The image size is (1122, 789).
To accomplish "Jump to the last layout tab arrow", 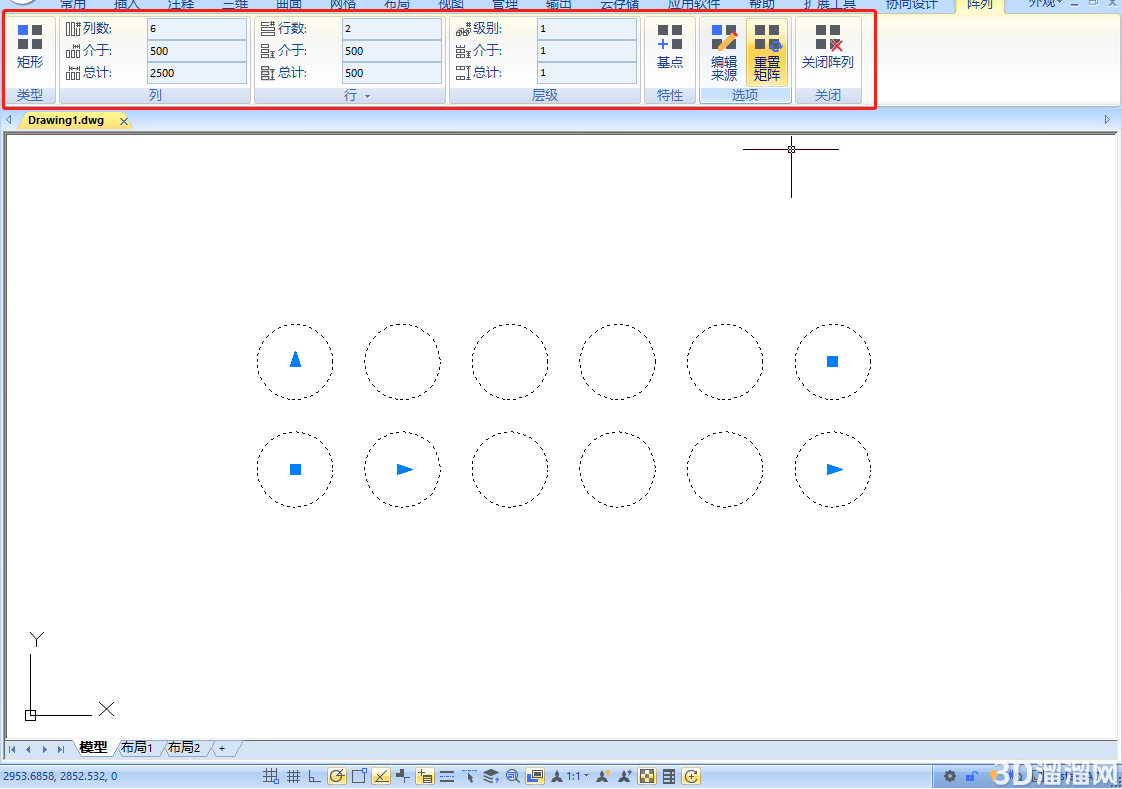I will point(61,749).
